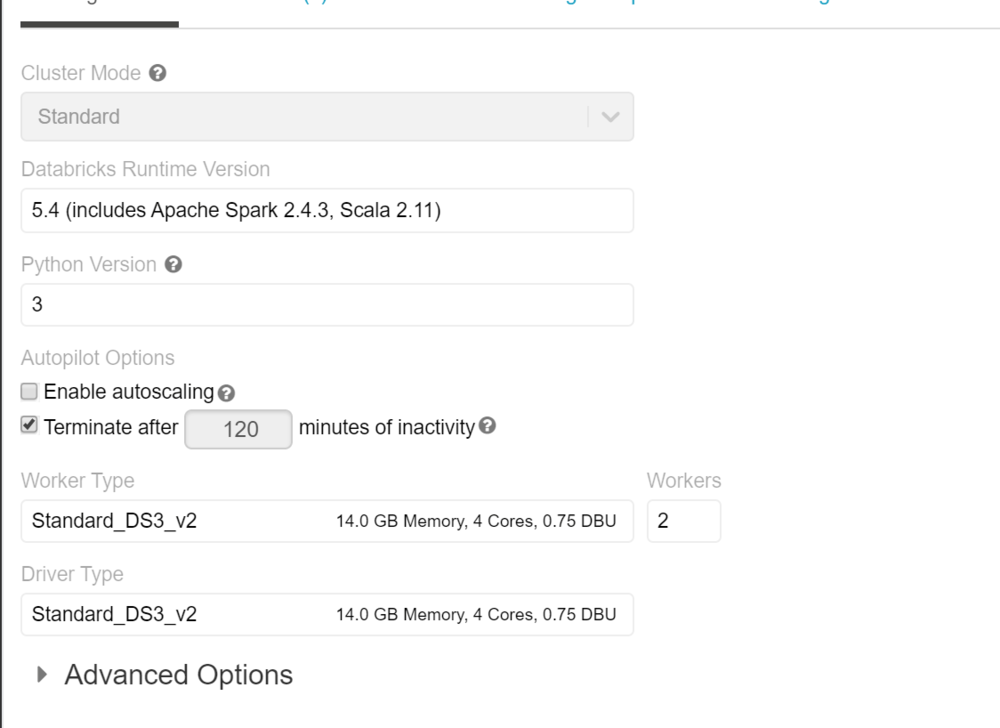The width and height of the screenshot is (1000, 728).
Task: Click the active tab in the top bar
Action: point(100,8)
